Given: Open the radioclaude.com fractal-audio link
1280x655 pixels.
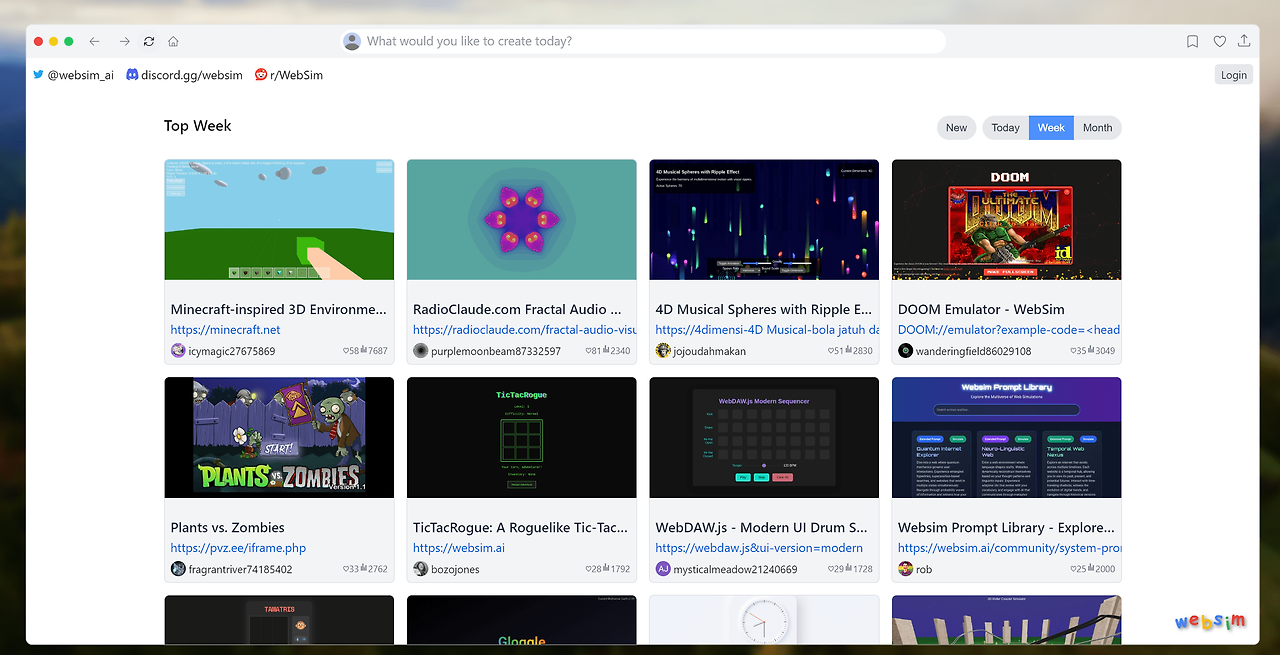Looking at the screenshot, I should (x=524, y=329).
